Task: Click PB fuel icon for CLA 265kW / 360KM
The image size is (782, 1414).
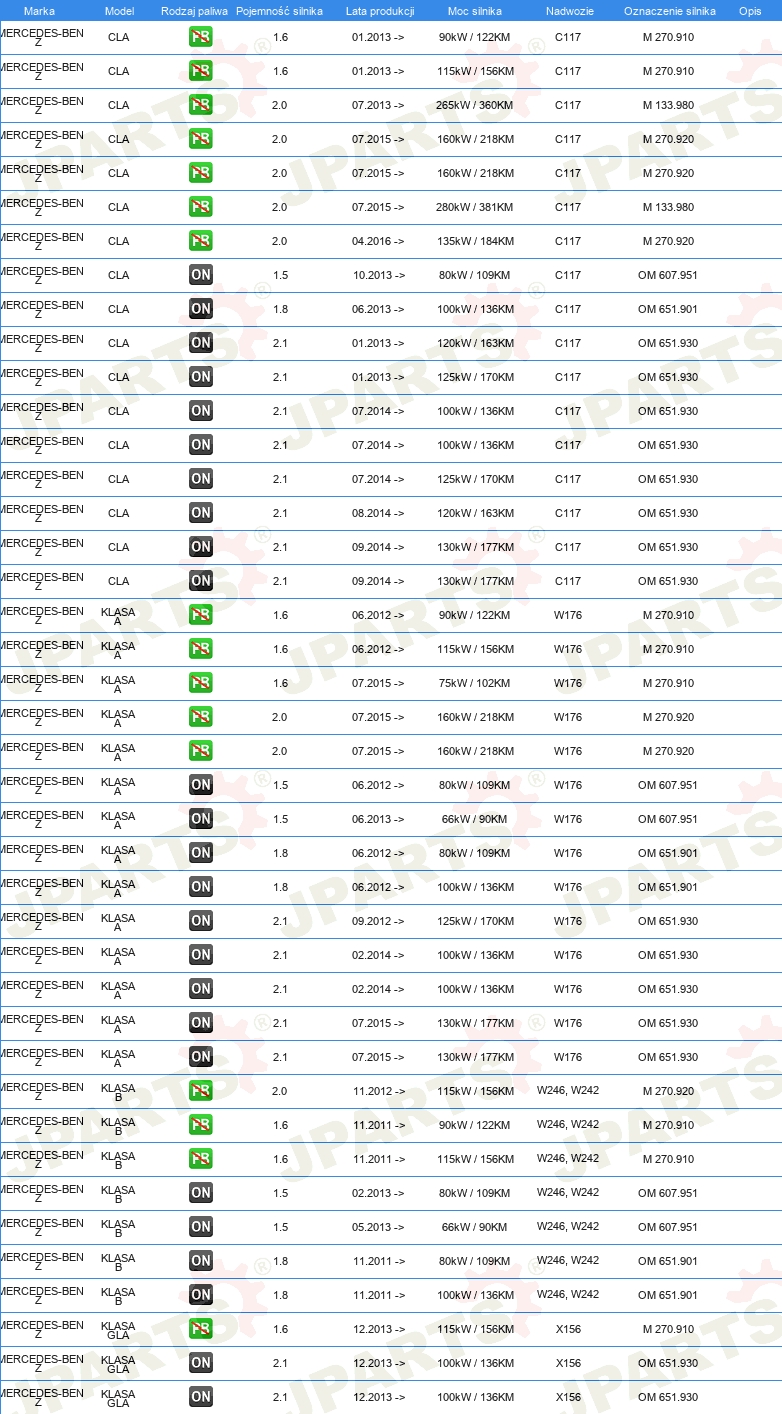Action: point(201,105)
